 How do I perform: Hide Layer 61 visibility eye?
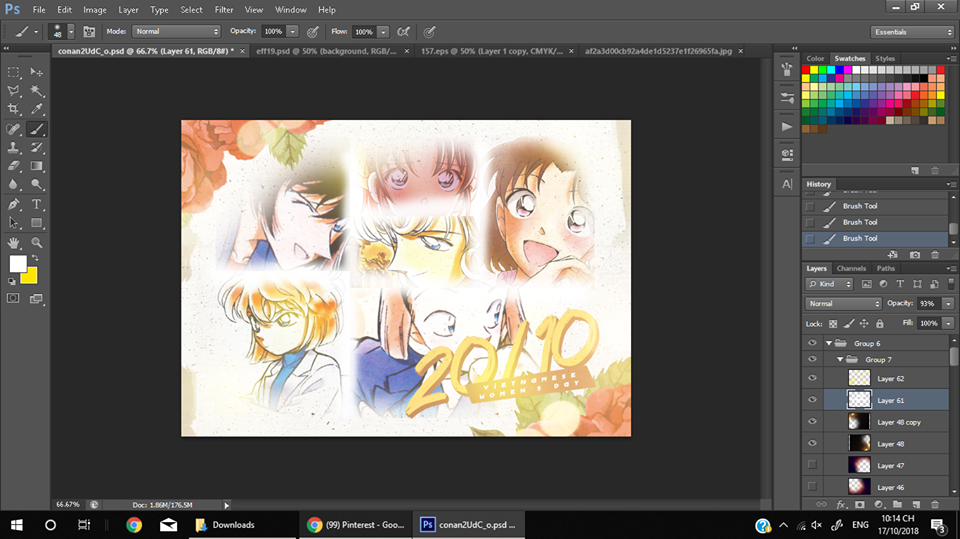pyautogui.click(x=812, y=400)
